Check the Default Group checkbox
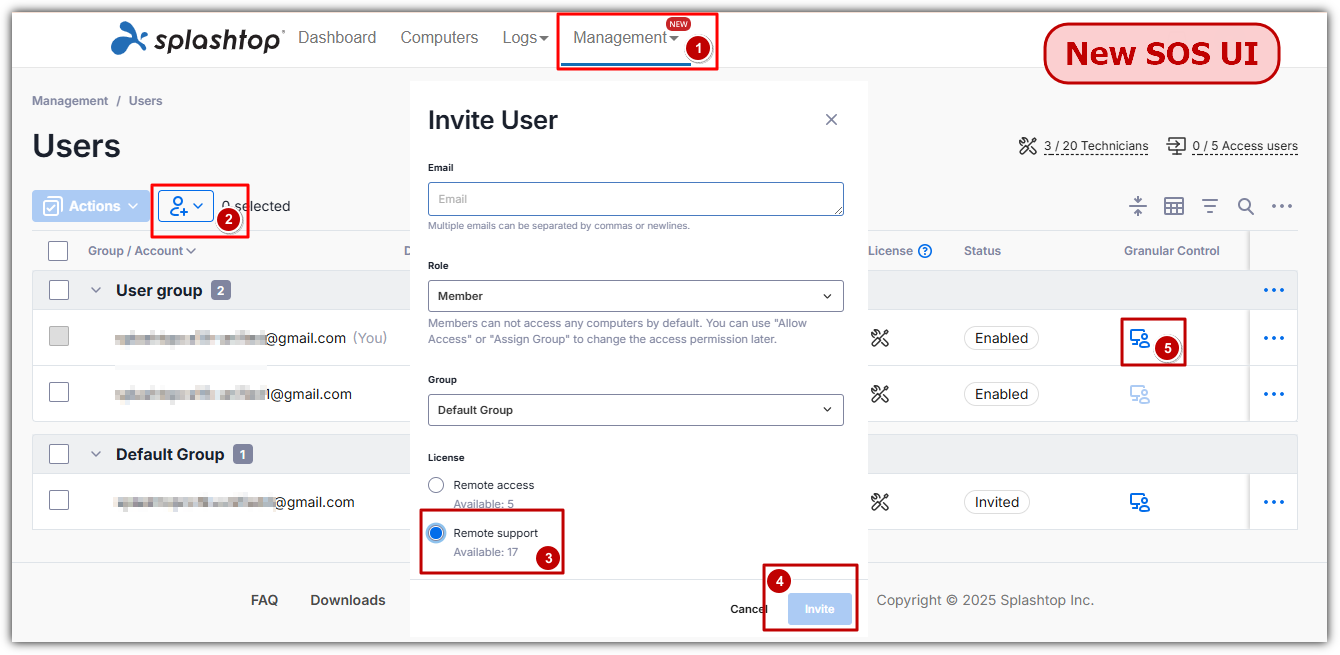Viewport: 1340px width, 655px height. pos(59,454)
